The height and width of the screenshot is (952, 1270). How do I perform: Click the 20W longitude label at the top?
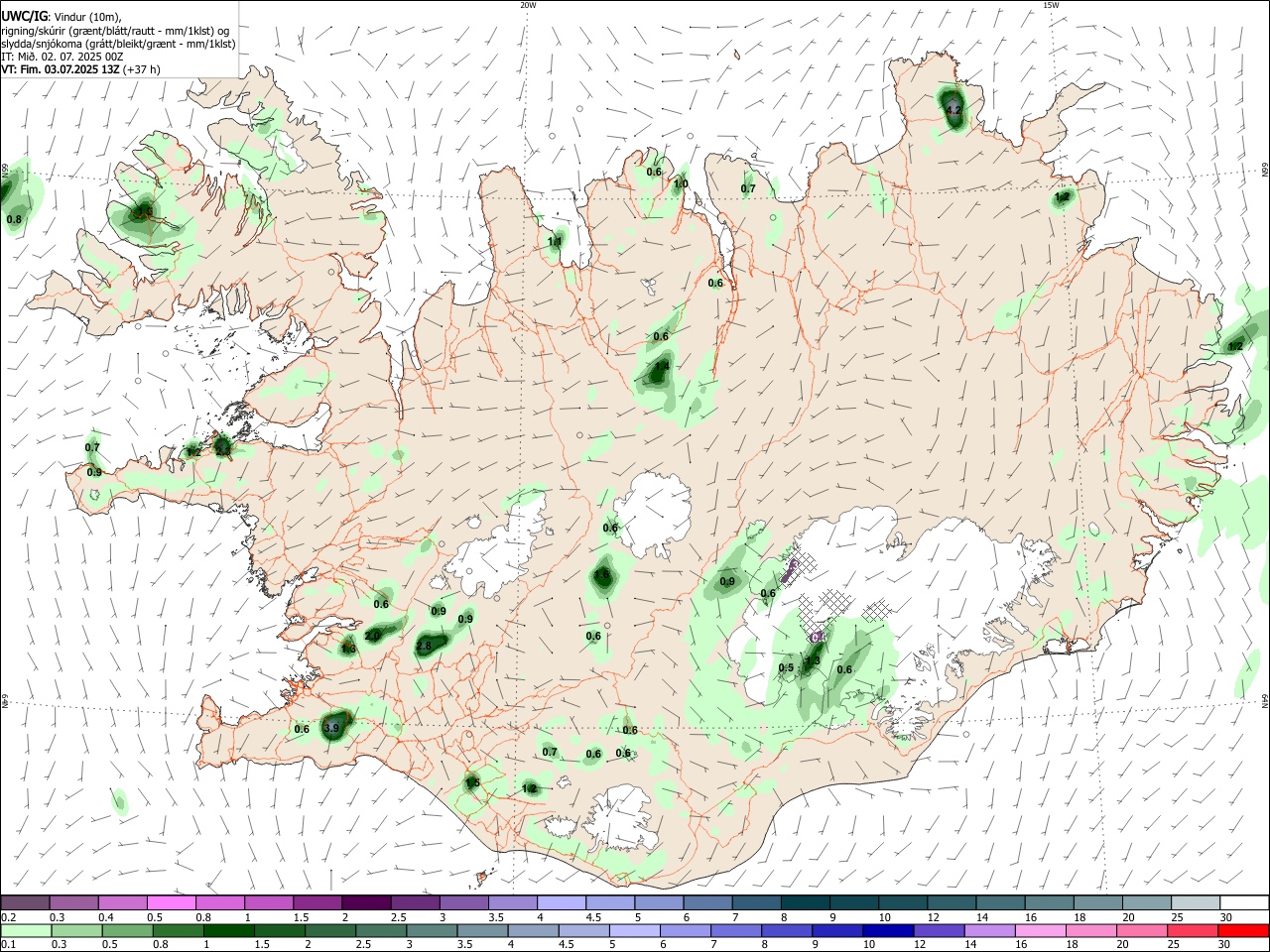pos(528,5)
